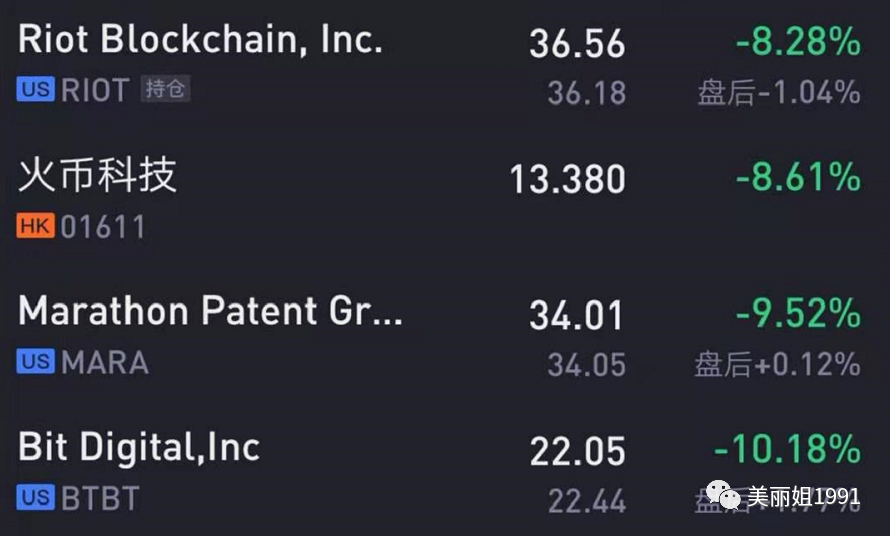Screen dimensions: 890x536
Task: Click the 盘后-1.04% after-hours label for RIOT
Action: [x=778, y=93]
